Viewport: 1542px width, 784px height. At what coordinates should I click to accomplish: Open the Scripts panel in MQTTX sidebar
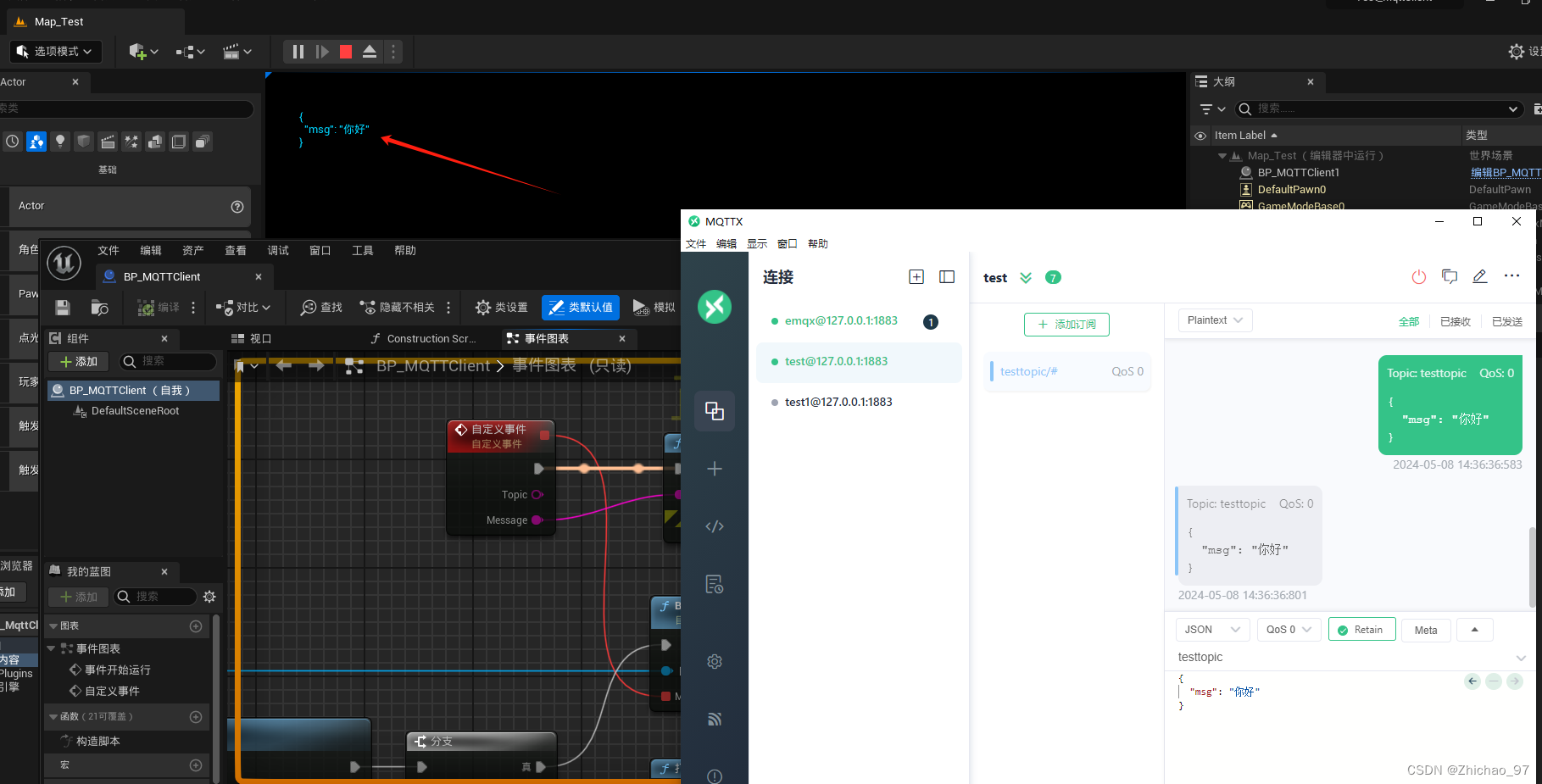point(715,525)
